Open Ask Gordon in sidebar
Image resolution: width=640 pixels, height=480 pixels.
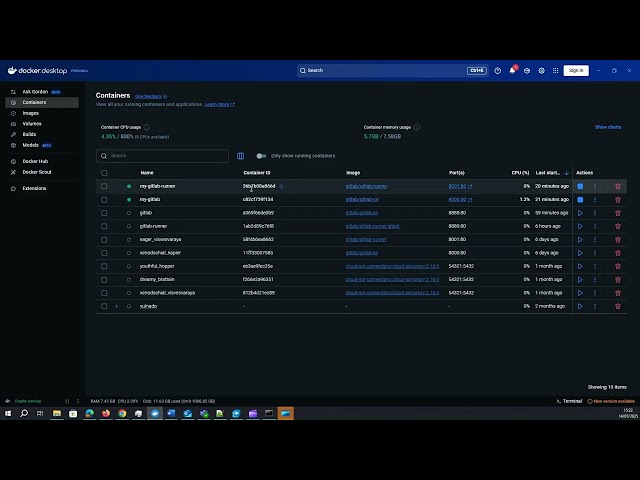(x=42, y=92)
